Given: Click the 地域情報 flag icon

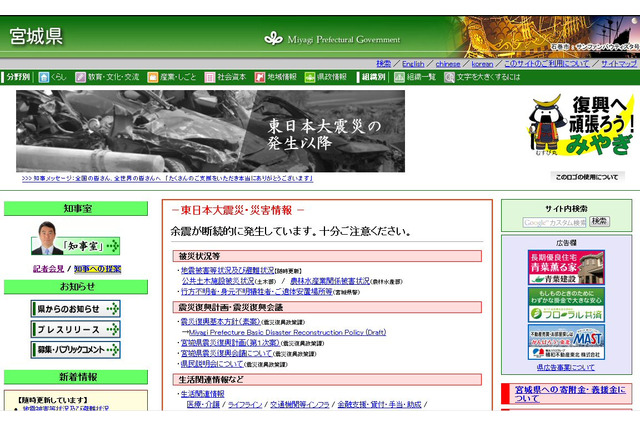Looking at the screenshot, I should [260, 77].
